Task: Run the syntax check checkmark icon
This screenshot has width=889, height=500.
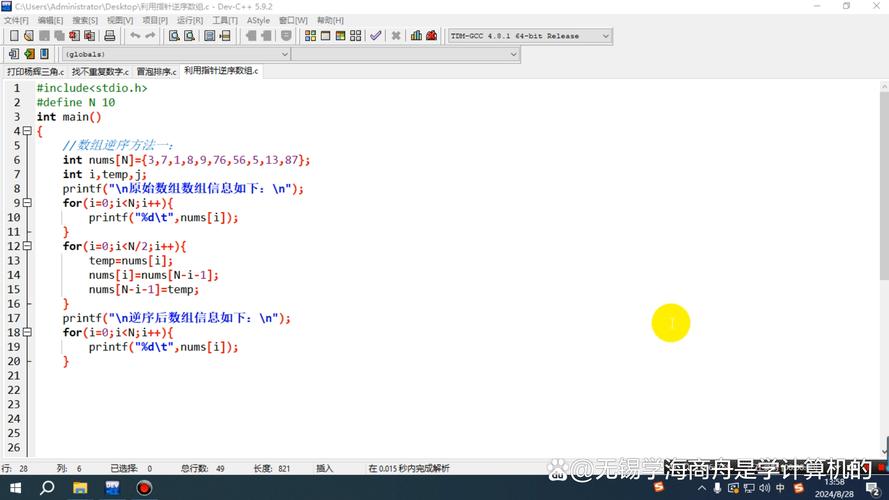Action: coord(375,36)
